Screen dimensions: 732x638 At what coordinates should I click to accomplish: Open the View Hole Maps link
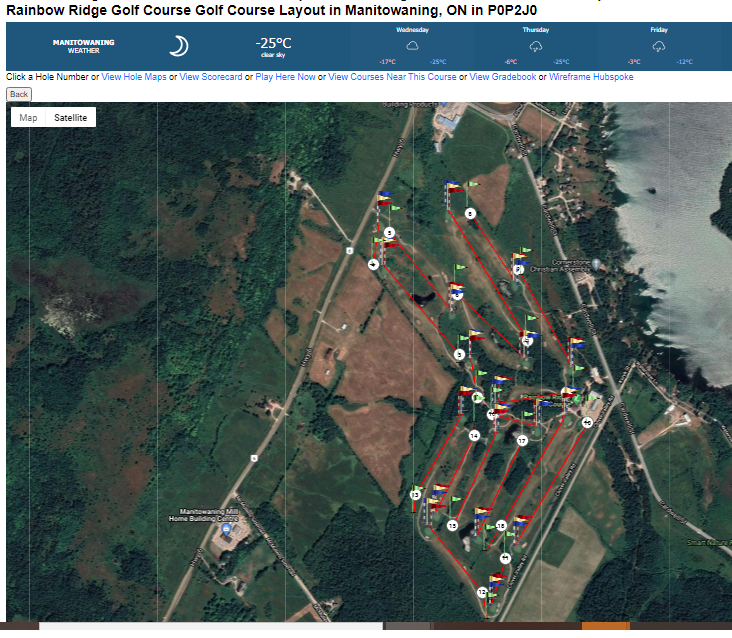134,77
